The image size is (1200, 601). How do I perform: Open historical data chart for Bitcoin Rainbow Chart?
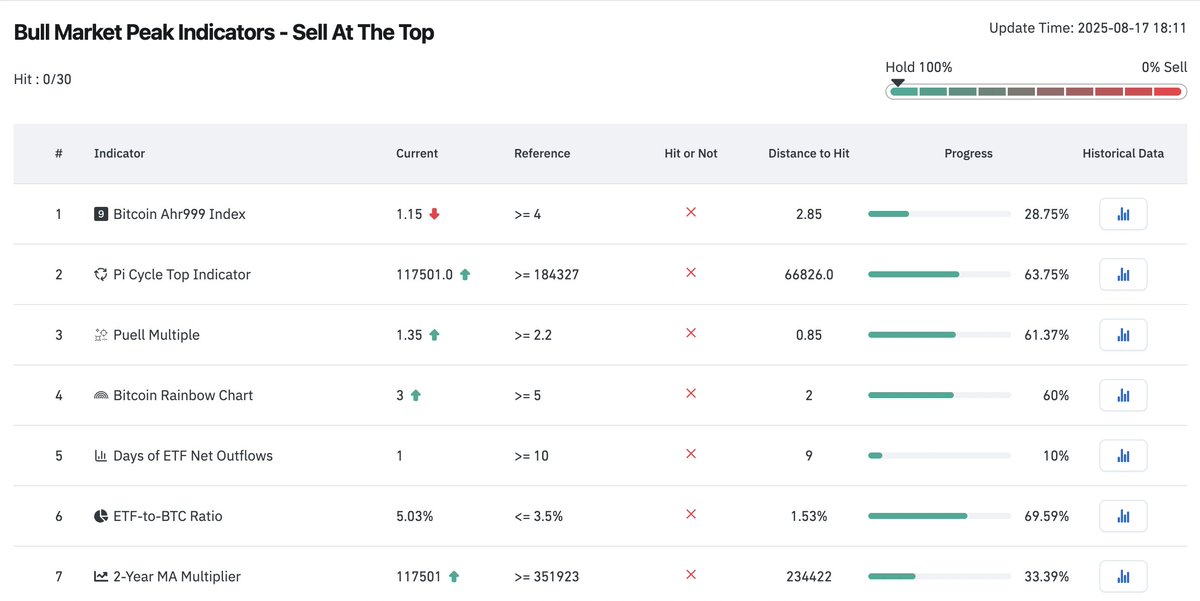(x=1123, y=395)
